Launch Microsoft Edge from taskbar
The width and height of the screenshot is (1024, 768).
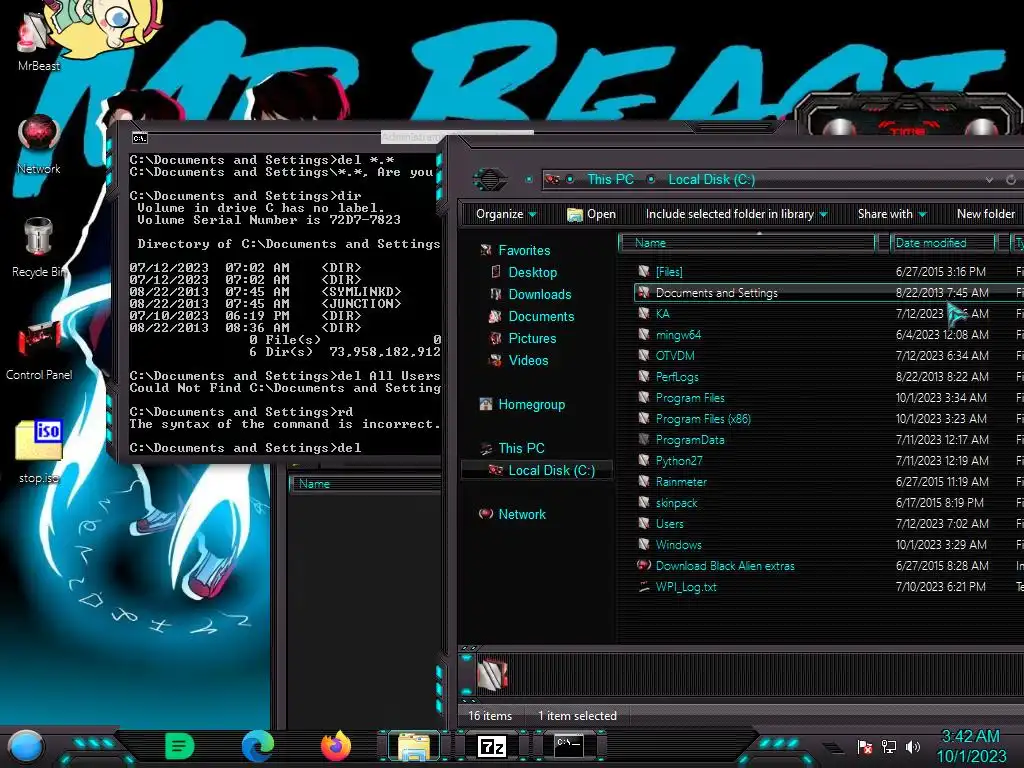click(258, 746)
